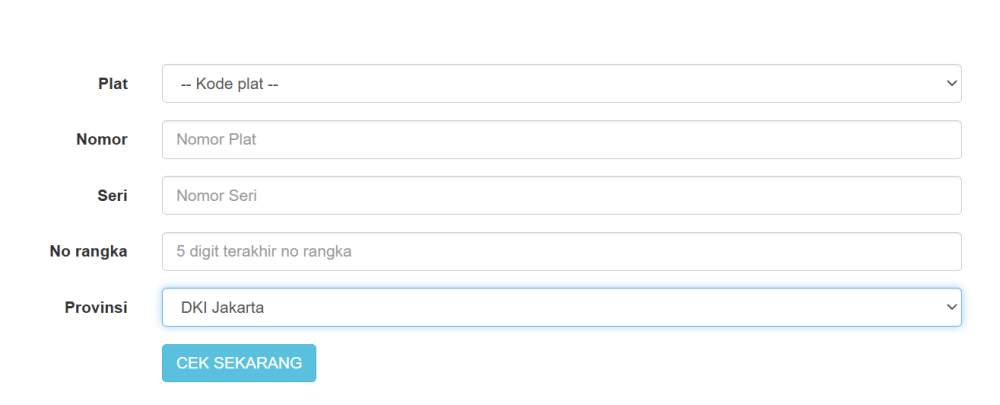Click the "-- Kode plat --" placeholder text

pyautogui.click(x=229, y=84)
